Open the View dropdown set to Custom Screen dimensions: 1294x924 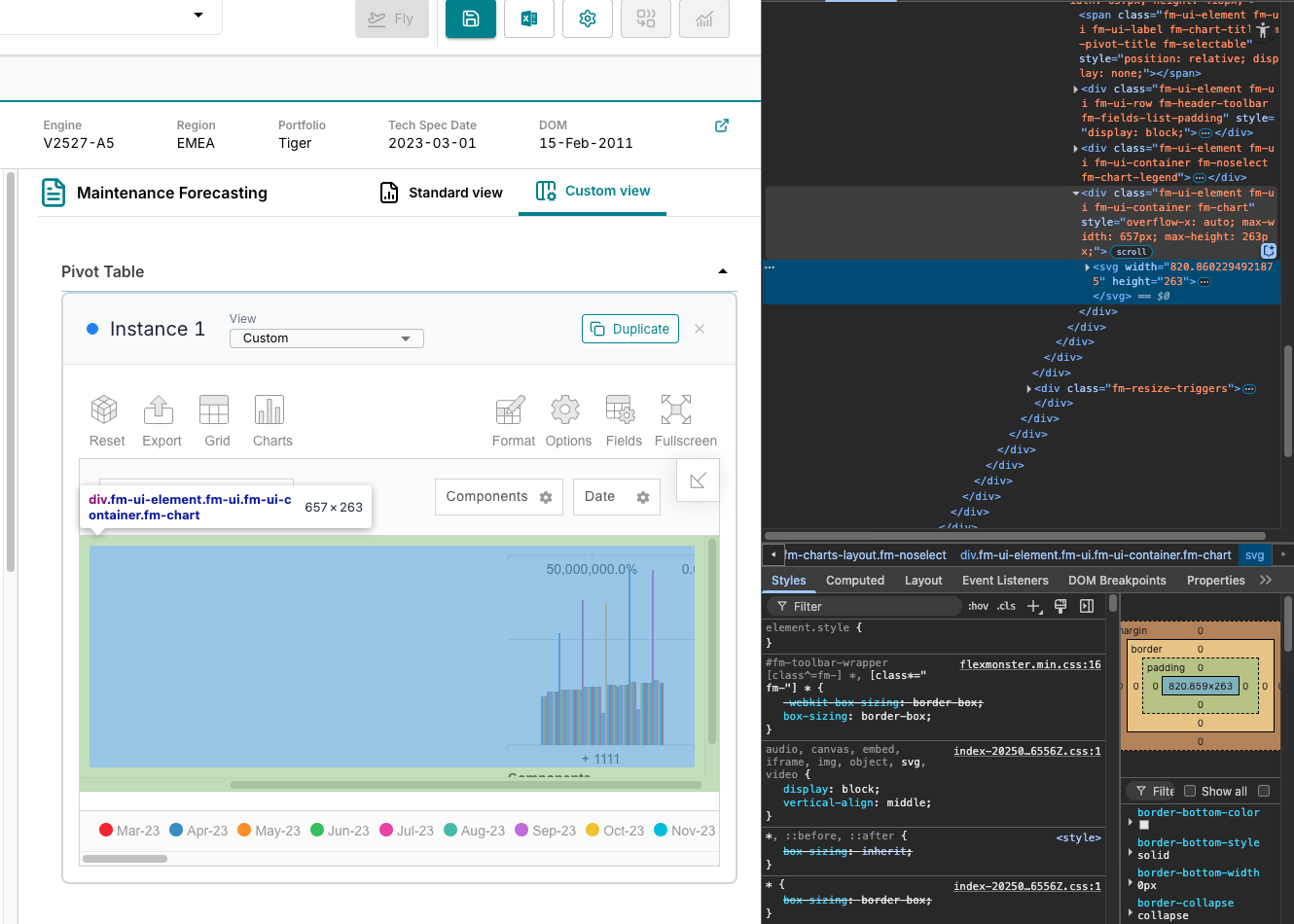(326, 338)
